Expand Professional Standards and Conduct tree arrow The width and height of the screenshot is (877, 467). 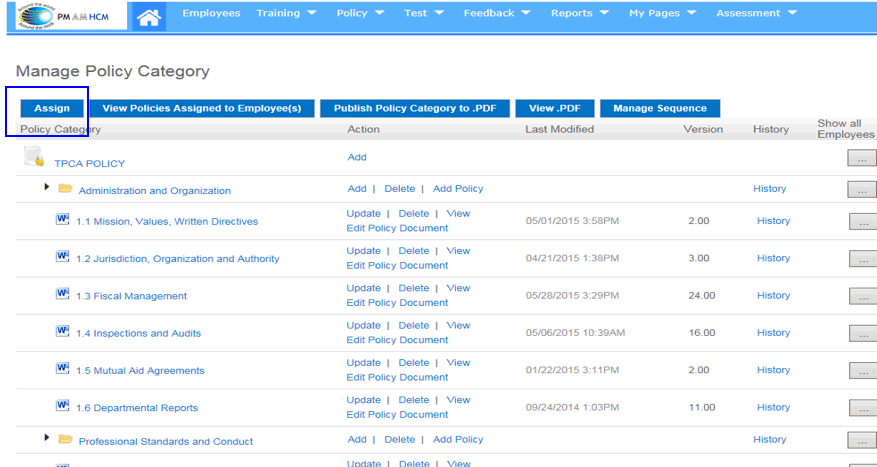click(46, 438)
